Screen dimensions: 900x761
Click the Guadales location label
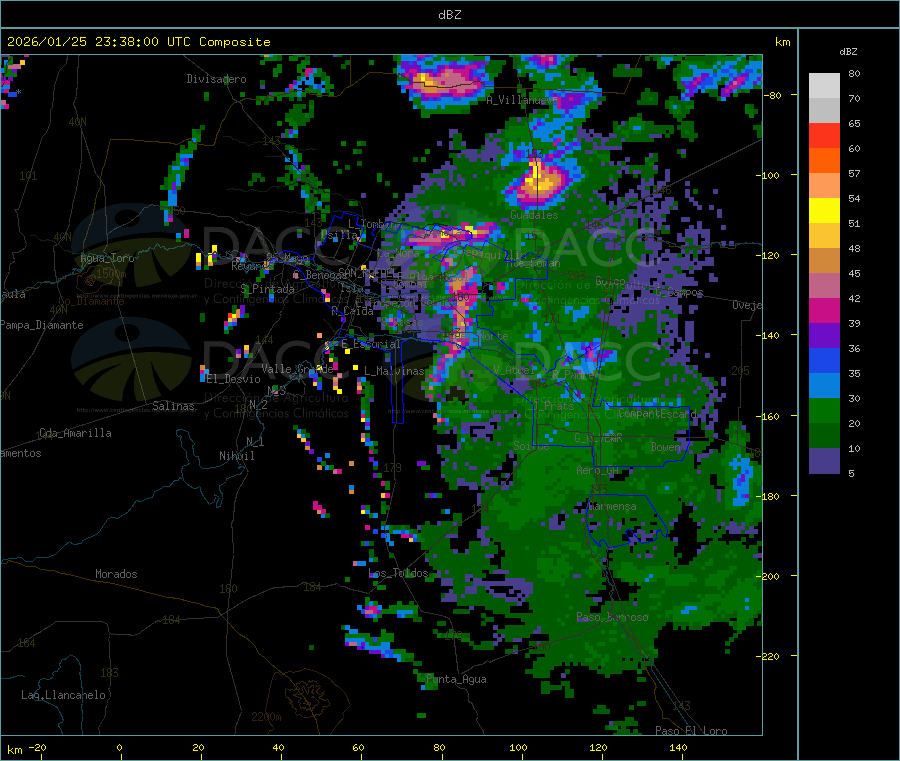(x=534, y=215)
